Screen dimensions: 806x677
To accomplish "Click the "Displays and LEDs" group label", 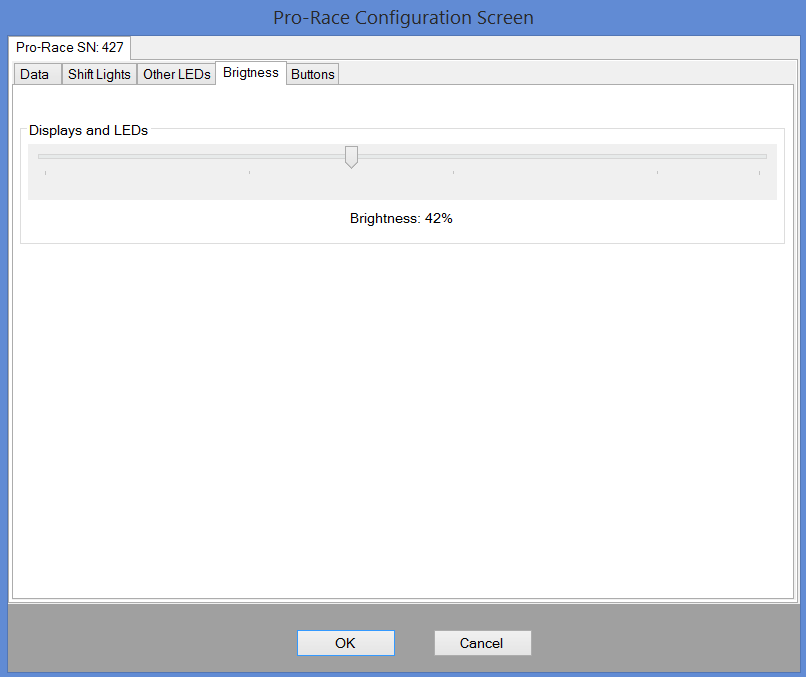I will click(88, 130).
